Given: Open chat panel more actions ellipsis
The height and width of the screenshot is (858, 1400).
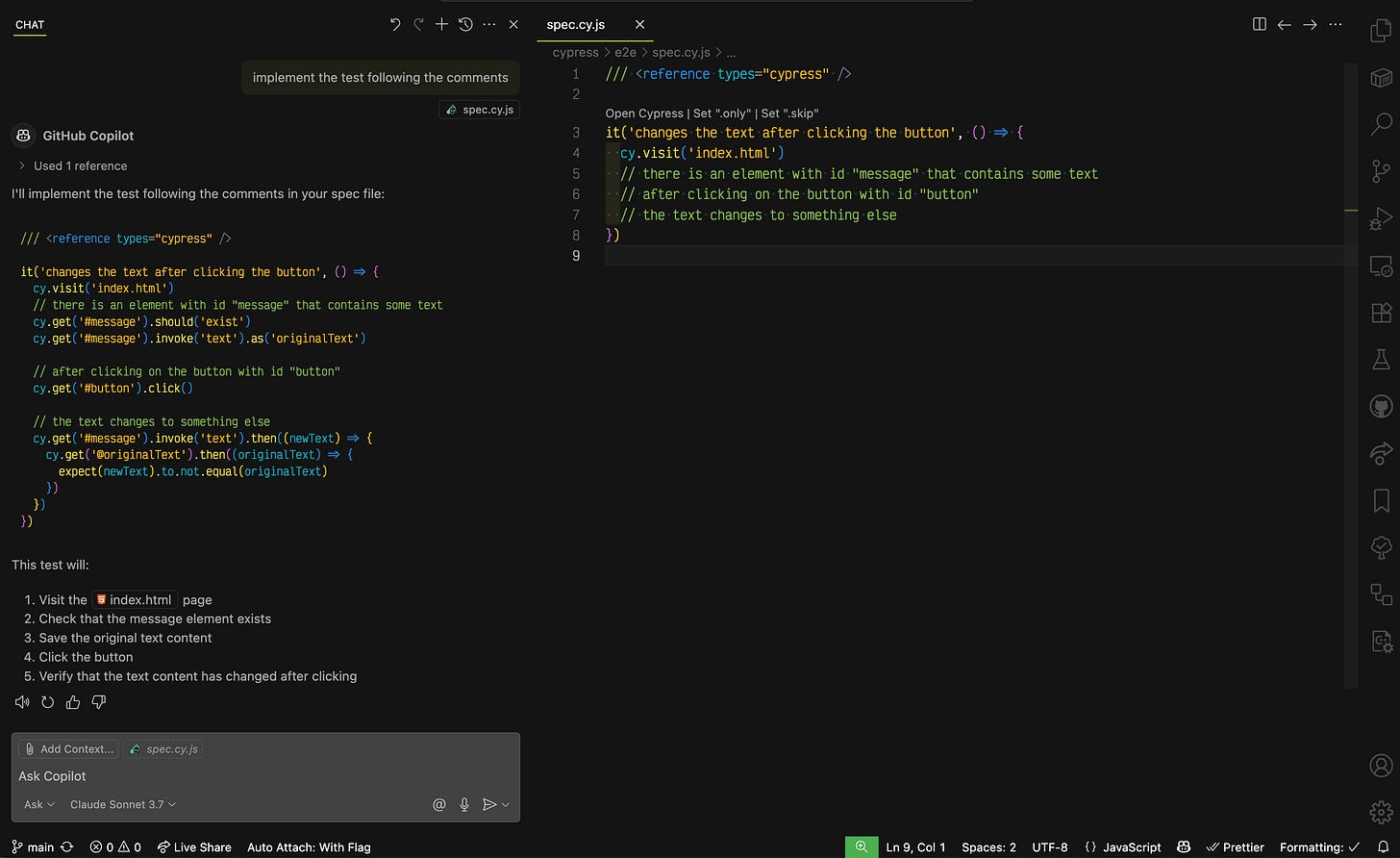Looking at the screenshot, I should (x=489, y=25).
